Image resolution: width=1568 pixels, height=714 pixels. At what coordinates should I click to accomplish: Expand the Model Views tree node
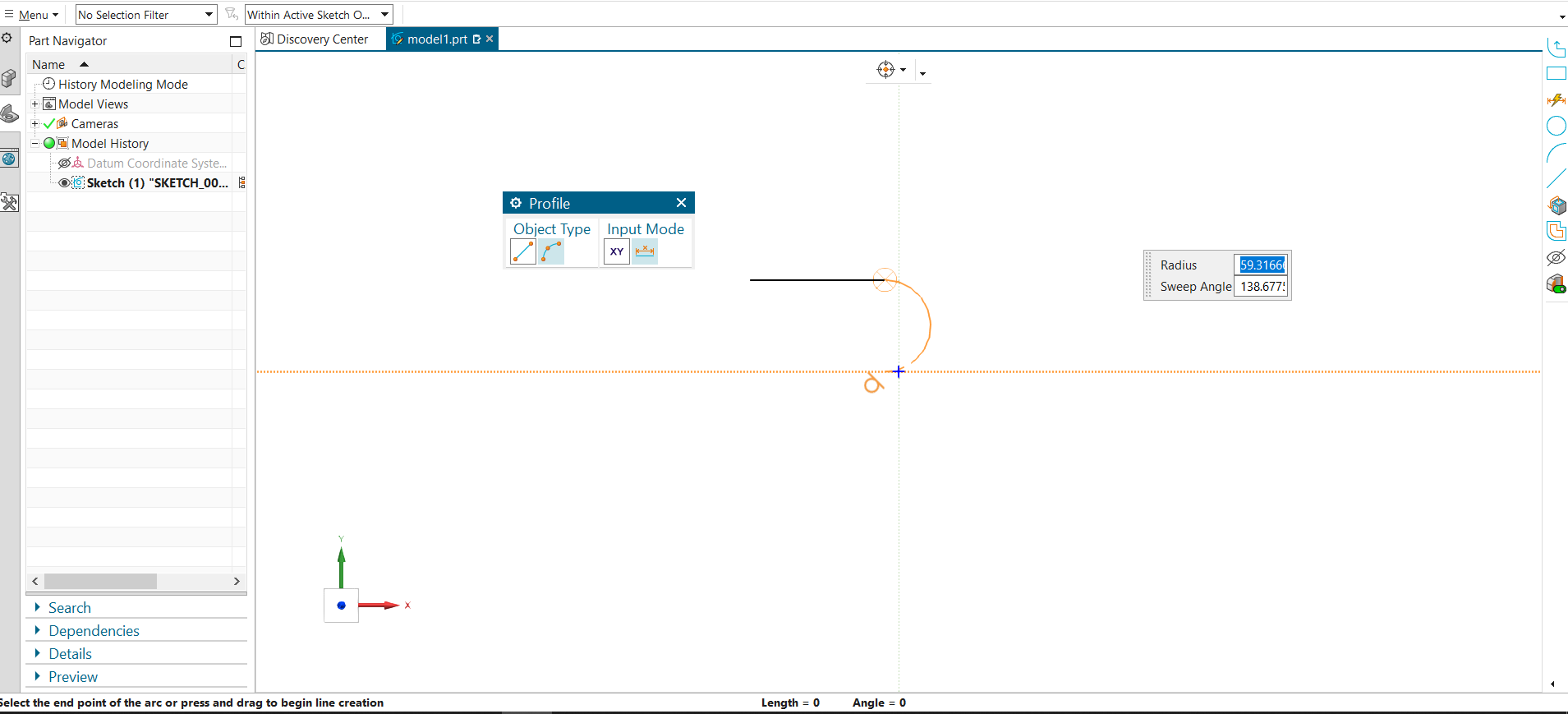pyautogui.click(x=34, y=104)
